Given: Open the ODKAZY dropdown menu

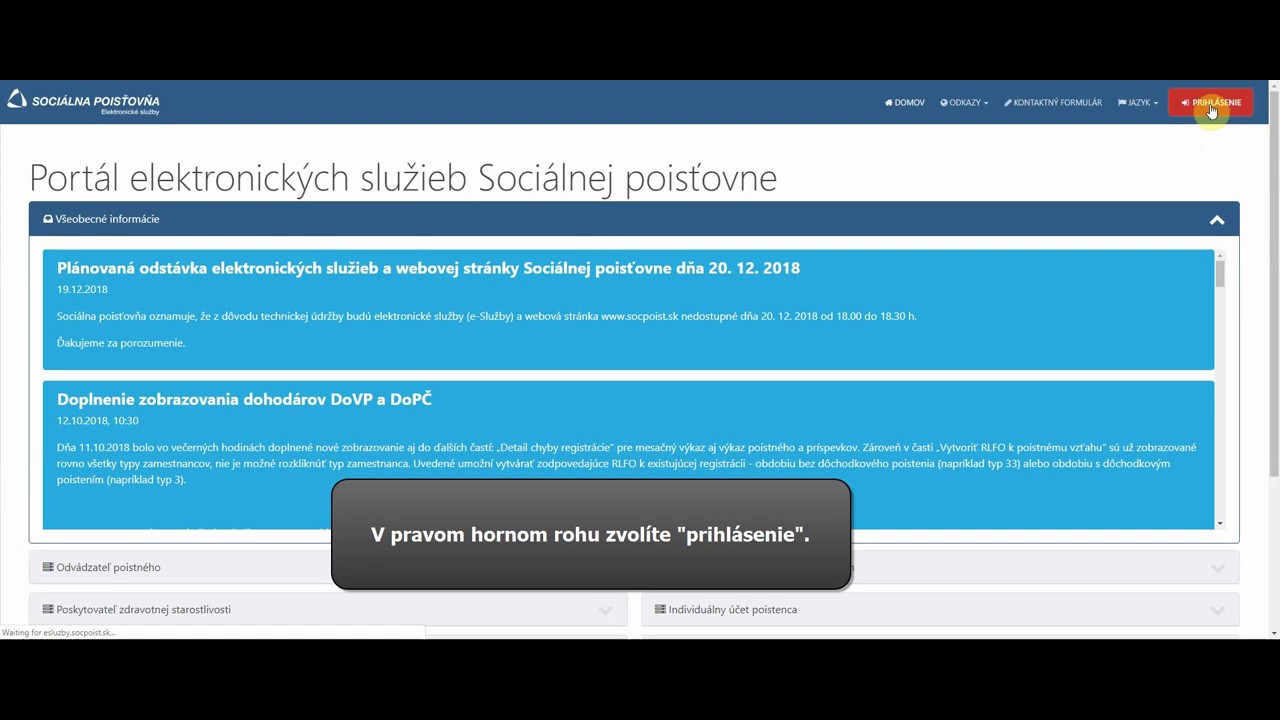Looking at the screenshot, I should tap(964, 102).
